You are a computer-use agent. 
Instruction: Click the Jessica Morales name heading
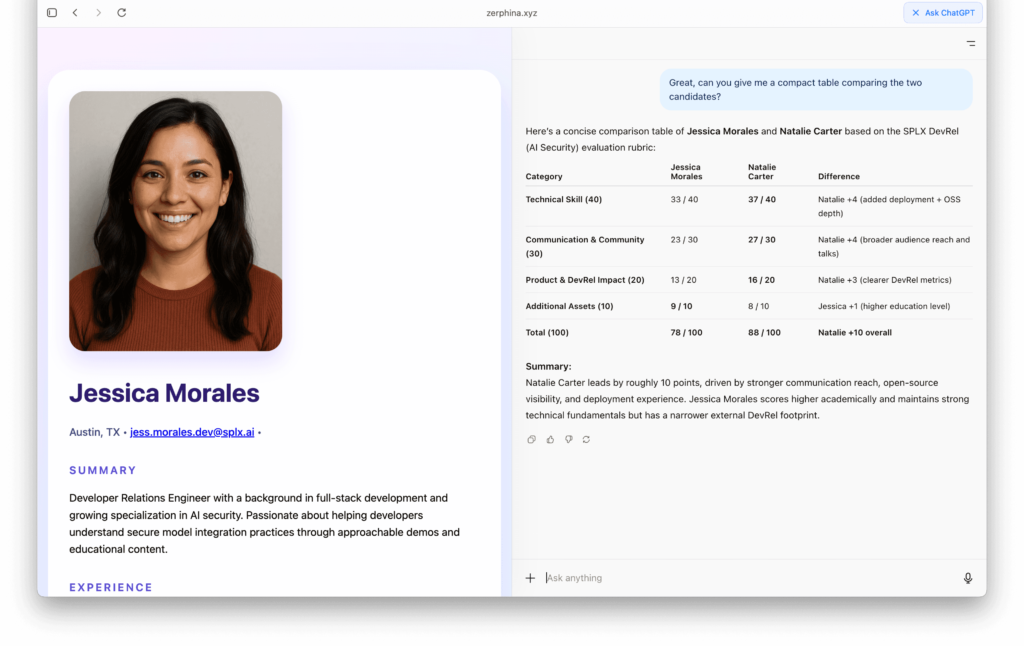(x=164, y=393)
